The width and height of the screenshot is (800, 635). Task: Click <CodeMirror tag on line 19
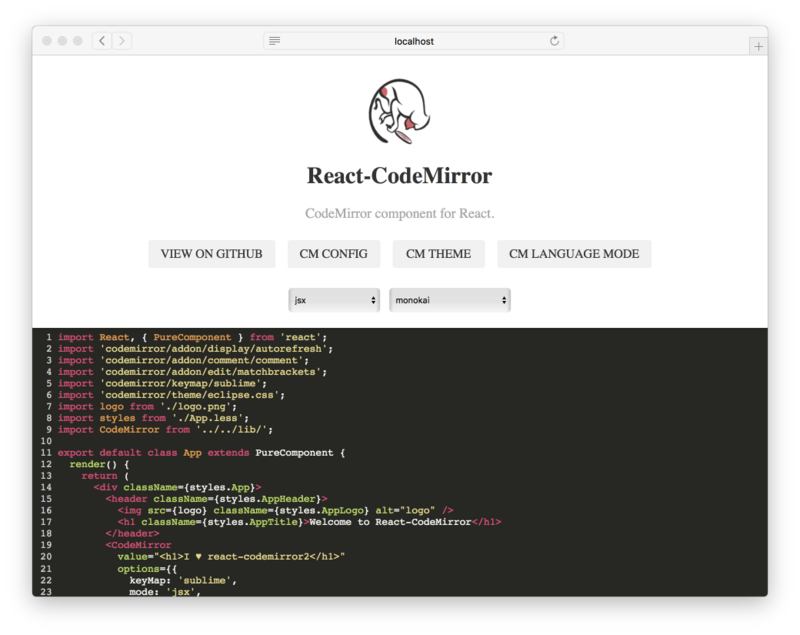coord(139,545)
